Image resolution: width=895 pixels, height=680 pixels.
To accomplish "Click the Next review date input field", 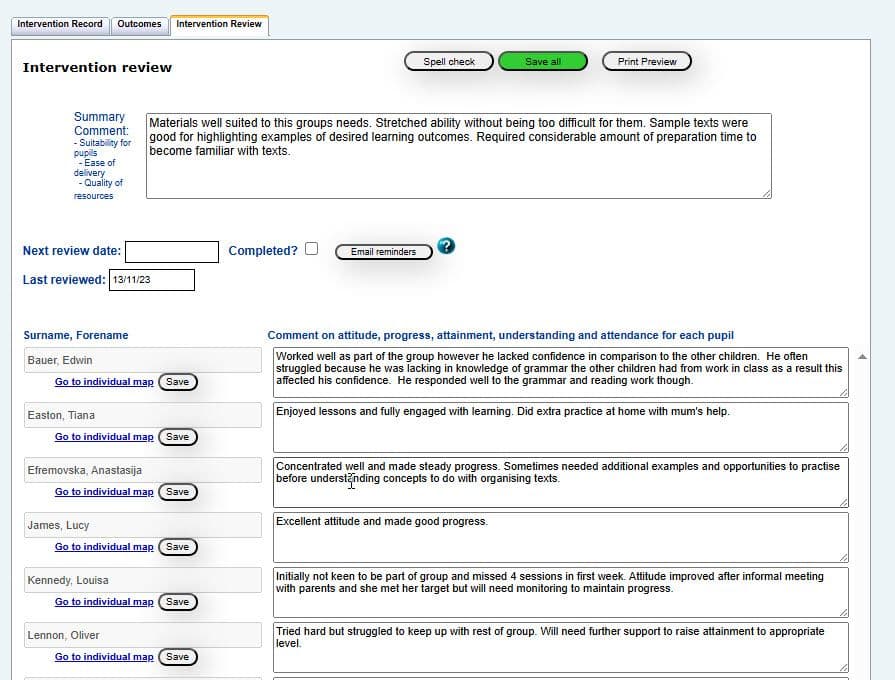I will pos(172,251).
